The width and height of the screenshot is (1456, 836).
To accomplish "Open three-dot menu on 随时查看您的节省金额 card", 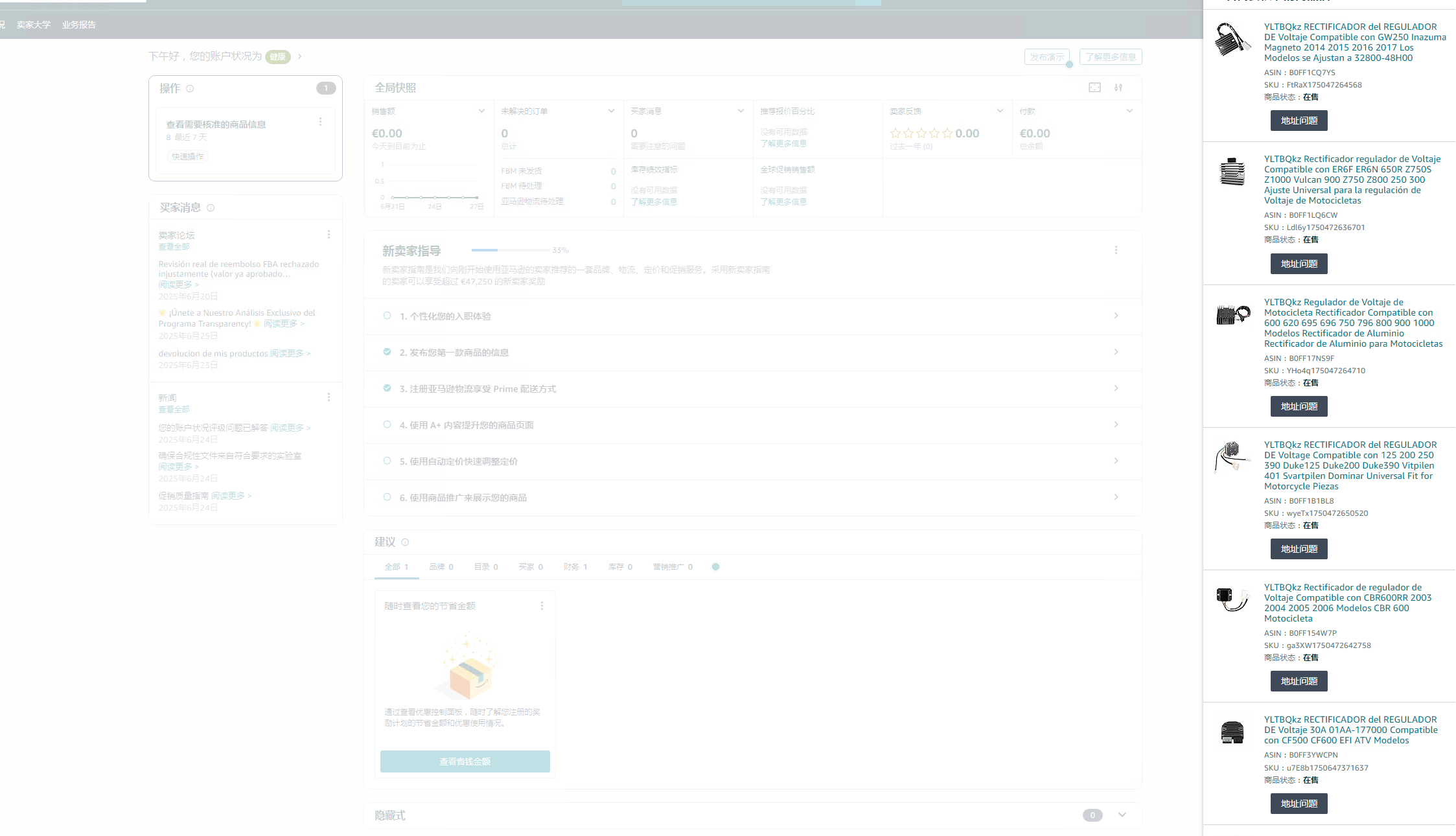I will [x=542, y=606].
